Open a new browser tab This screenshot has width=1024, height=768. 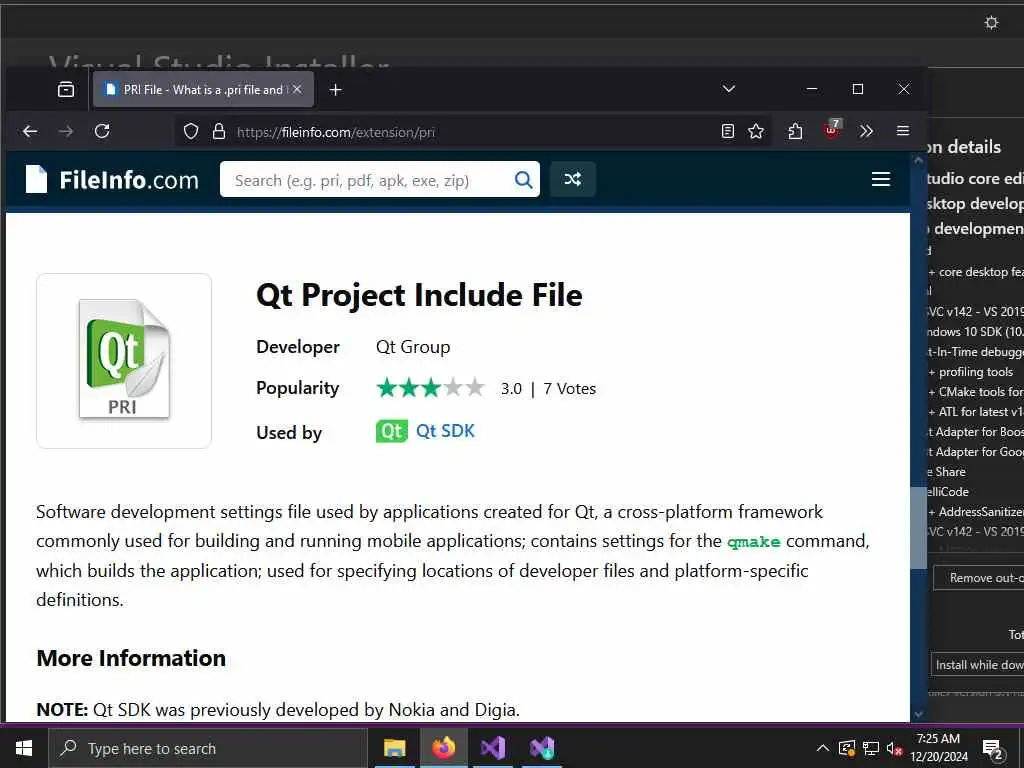click(x=336, y=89)
